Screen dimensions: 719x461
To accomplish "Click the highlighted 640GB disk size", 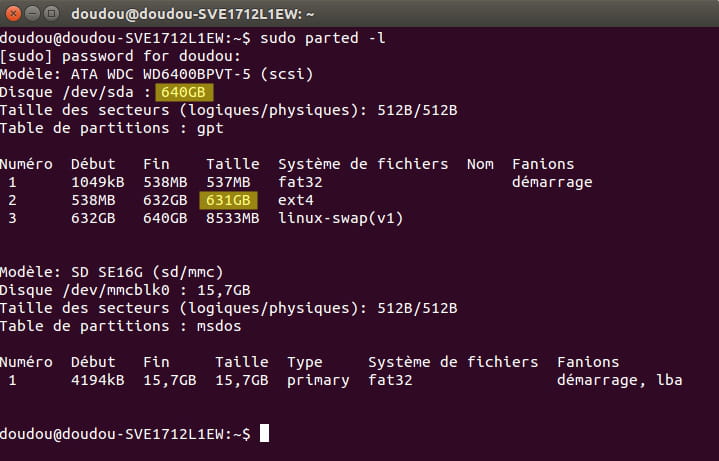I will pyautogui.click(x=184, y=92).
